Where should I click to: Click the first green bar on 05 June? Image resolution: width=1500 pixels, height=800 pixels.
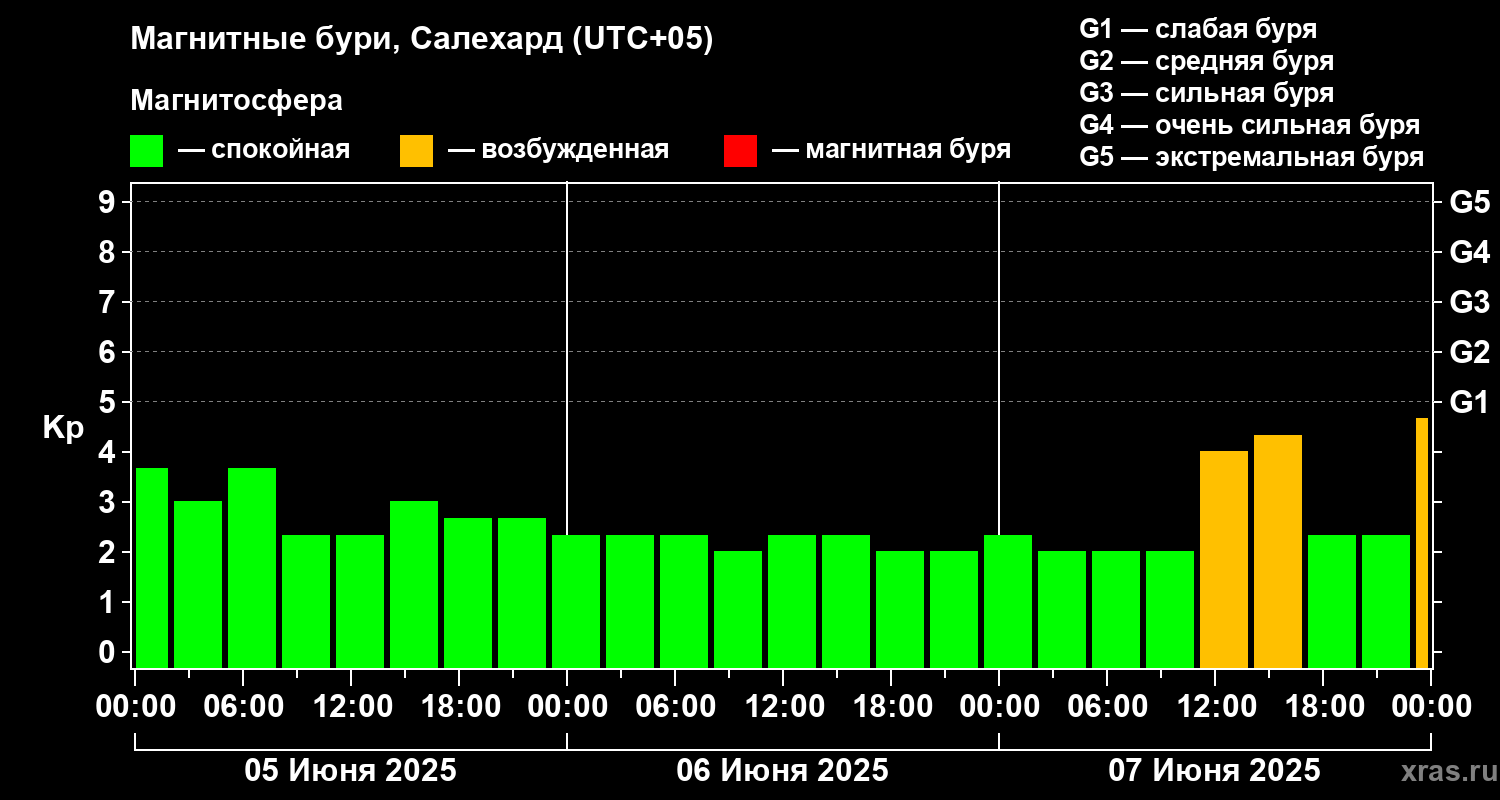pyautogui.click(x=152, y=568)
